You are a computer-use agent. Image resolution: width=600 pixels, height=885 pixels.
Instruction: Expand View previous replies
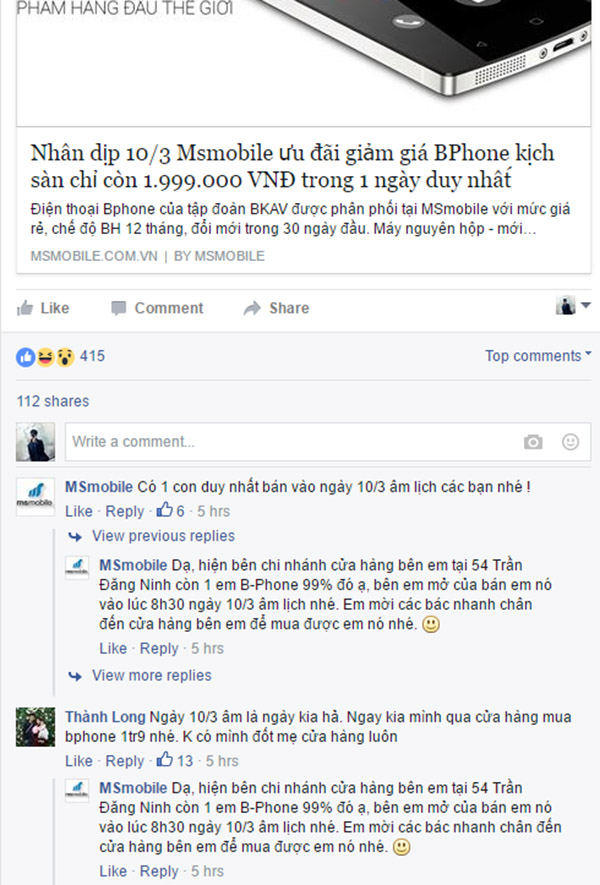coord(163,536)
